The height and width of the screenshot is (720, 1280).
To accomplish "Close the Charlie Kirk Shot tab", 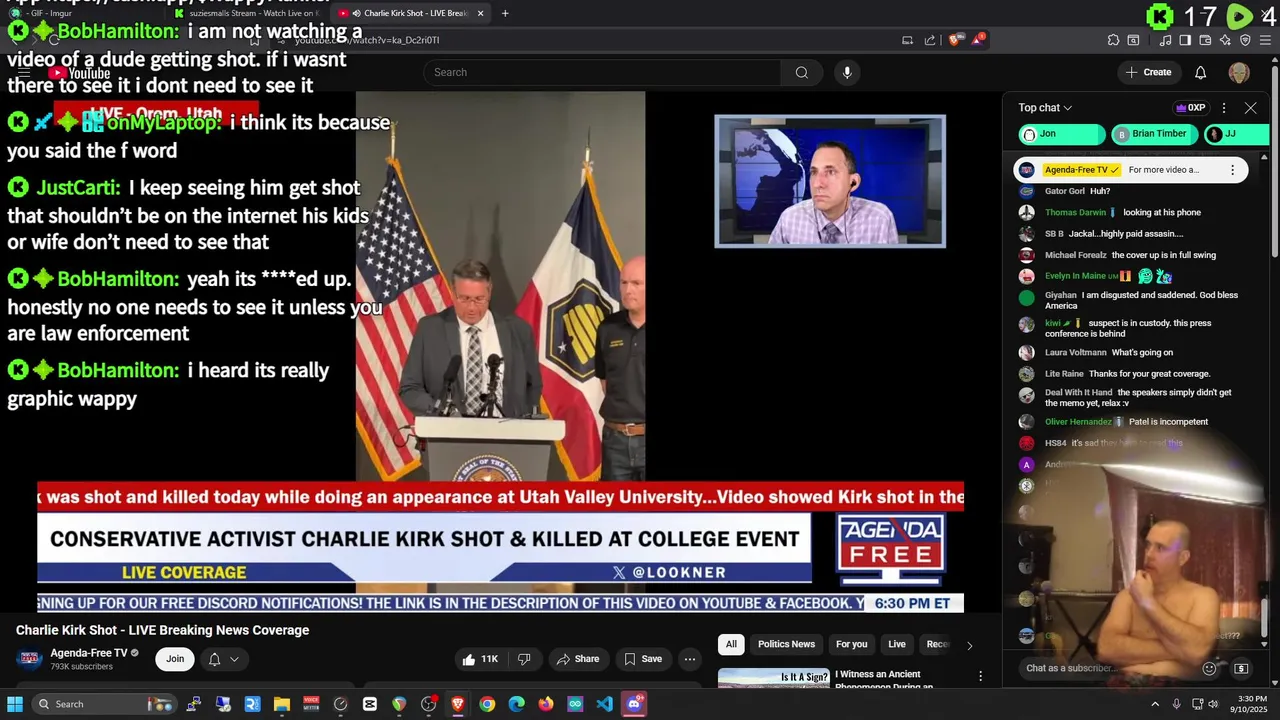I will (480, 13).
